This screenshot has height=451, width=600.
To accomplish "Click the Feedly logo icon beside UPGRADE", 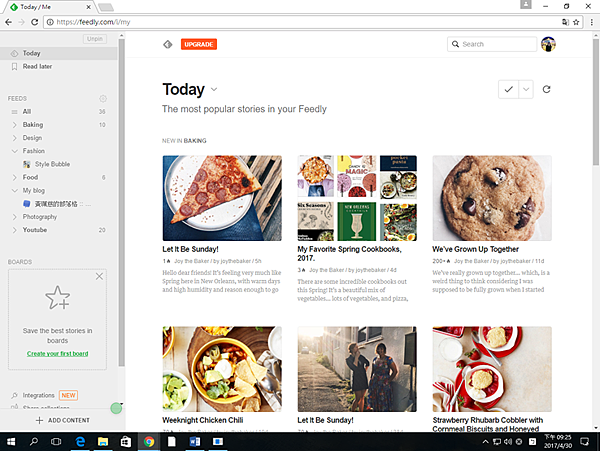I will [x=168, y=44].
